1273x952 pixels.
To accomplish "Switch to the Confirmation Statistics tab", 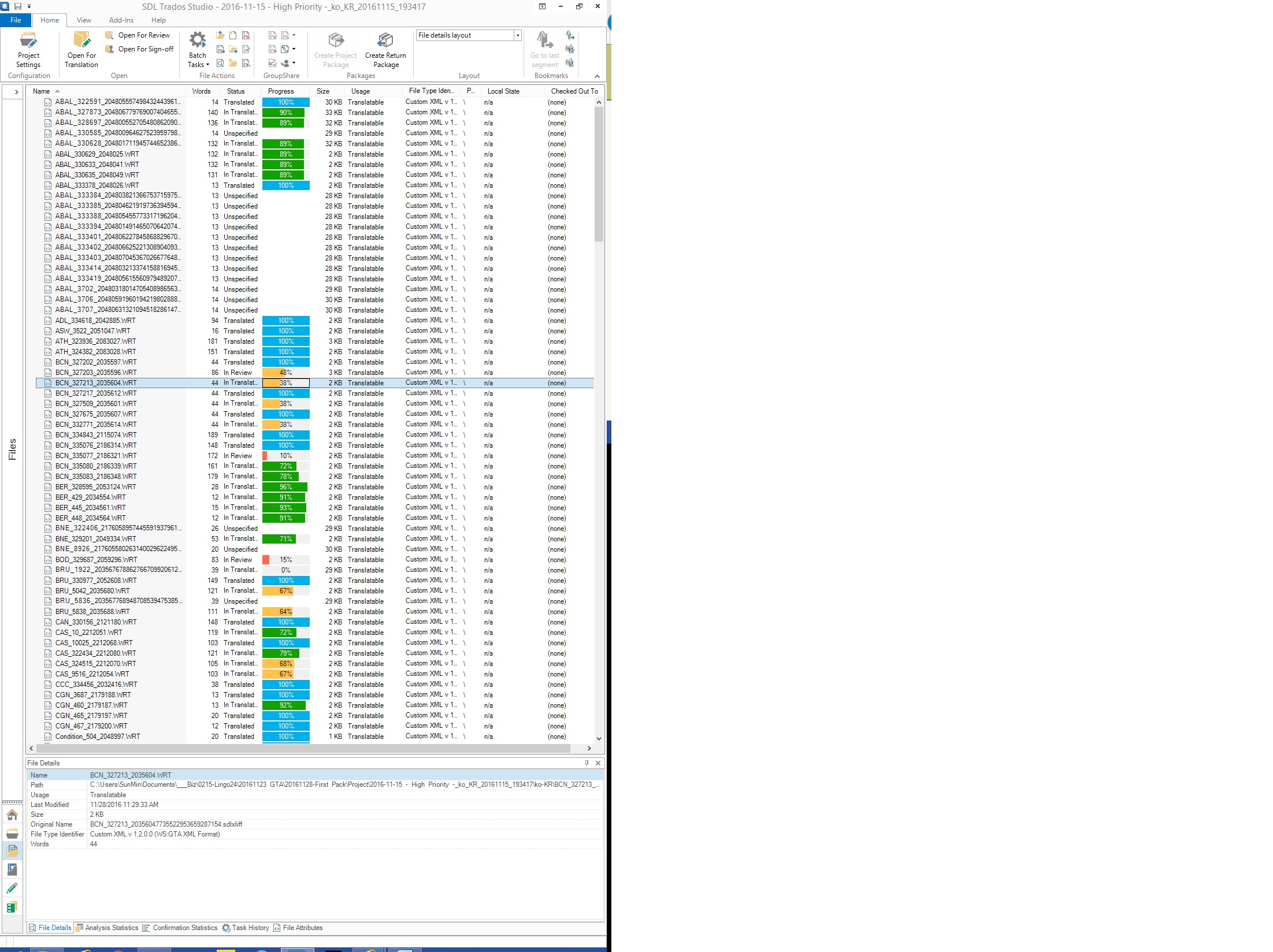I will (180, 928).
